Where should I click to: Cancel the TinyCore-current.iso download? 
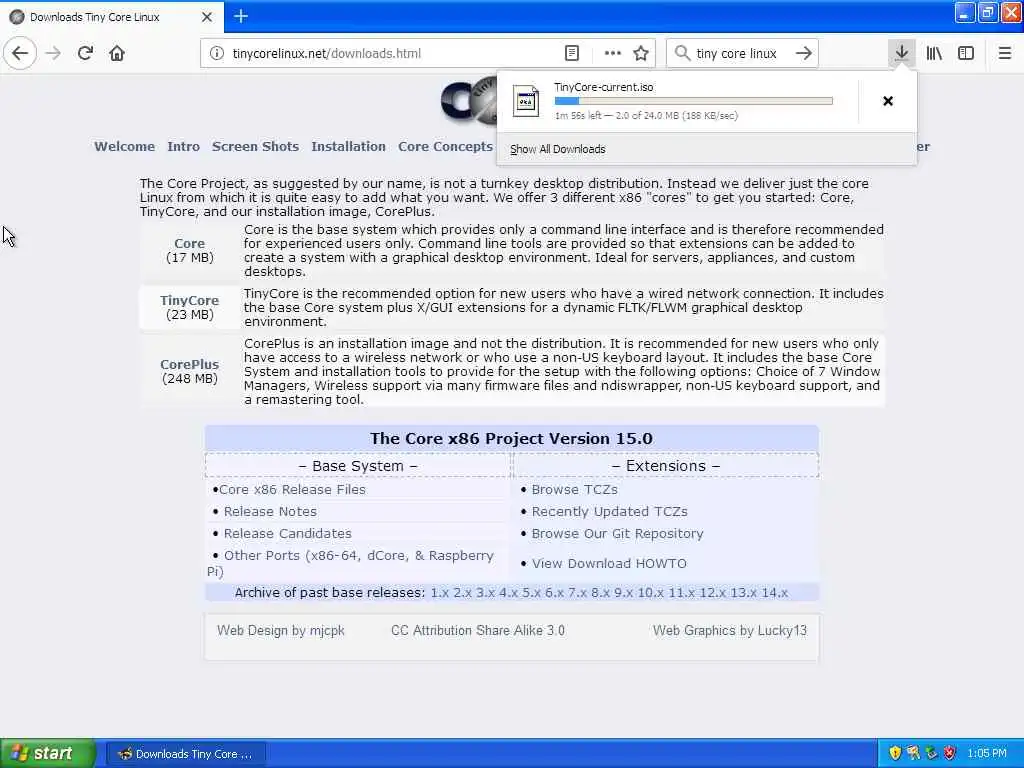[888, 101]
